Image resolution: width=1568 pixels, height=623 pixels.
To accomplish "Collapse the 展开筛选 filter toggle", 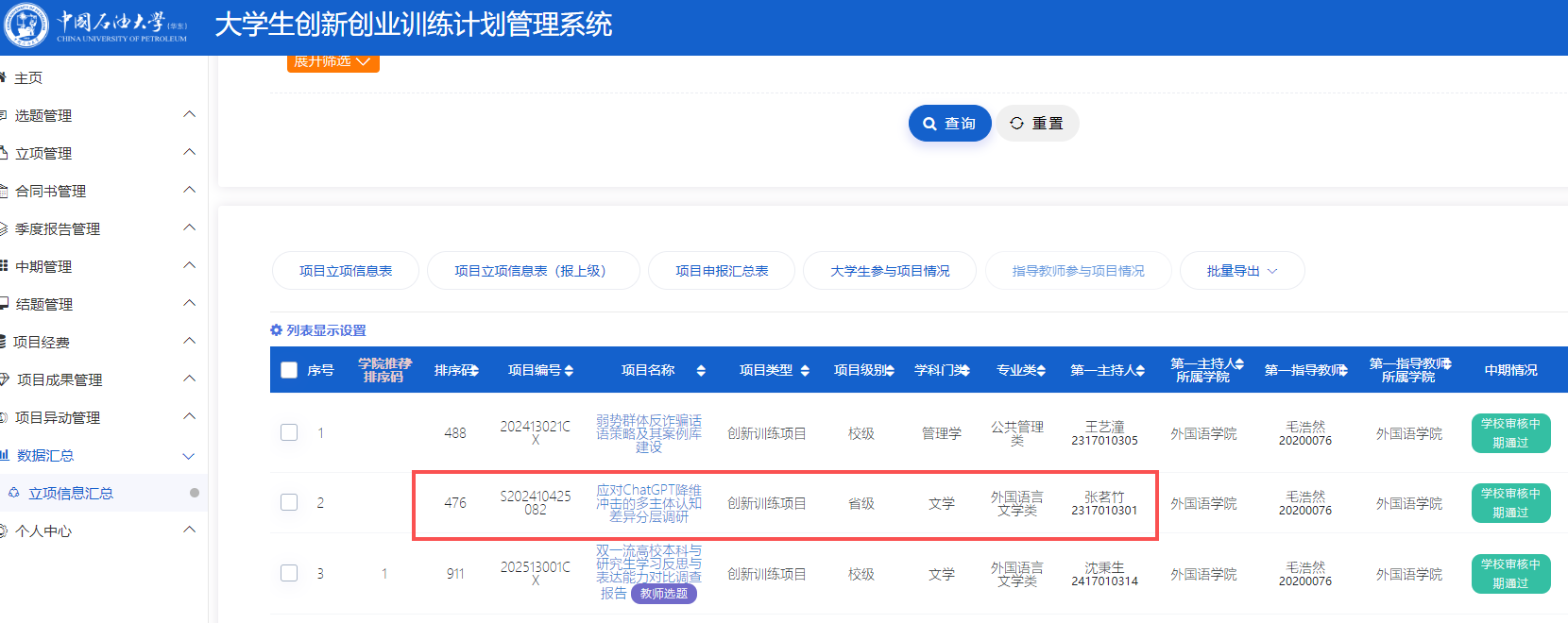I will click(332, 62).
